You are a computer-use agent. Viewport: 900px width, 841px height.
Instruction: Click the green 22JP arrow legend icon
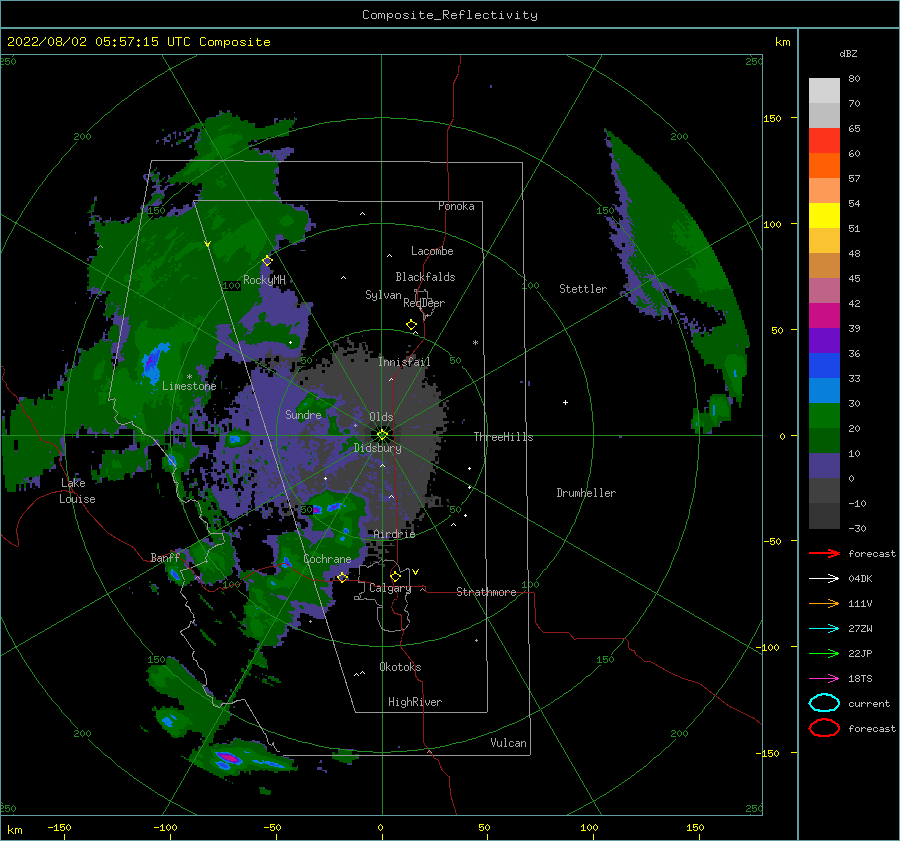pos(824,653)
